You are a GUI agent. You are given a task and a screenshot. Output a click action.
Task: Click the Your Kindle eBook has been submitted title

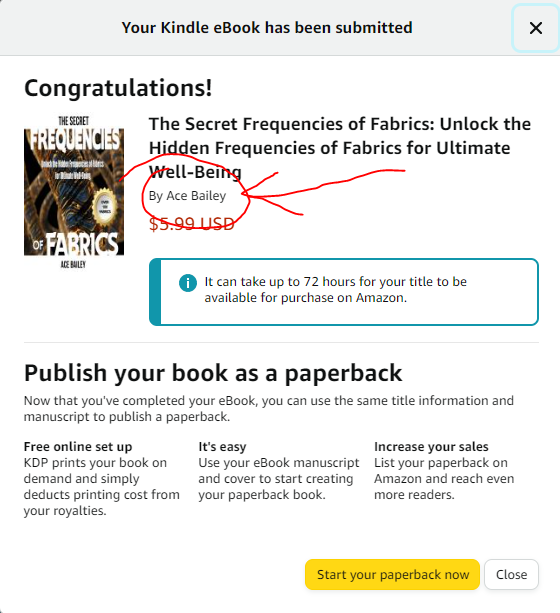click(x=267, y=28)
